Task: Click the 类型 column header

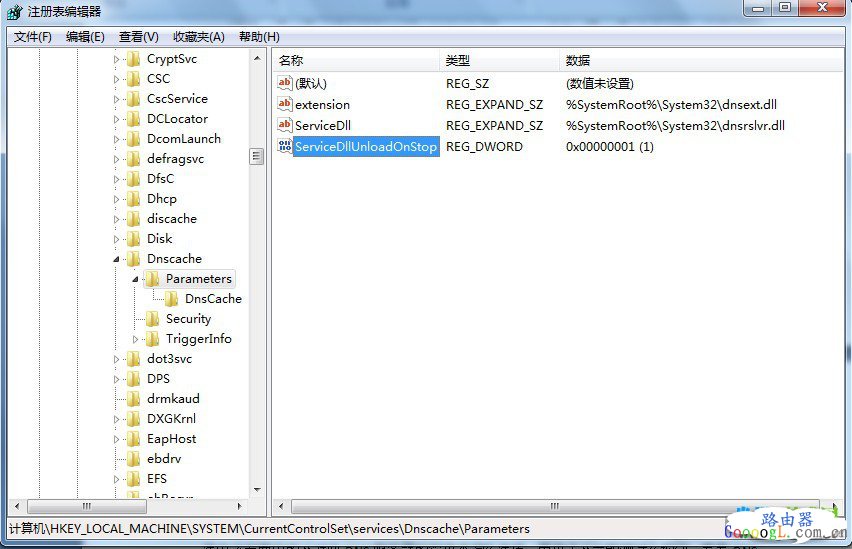Action: click(x=498, y=61)
